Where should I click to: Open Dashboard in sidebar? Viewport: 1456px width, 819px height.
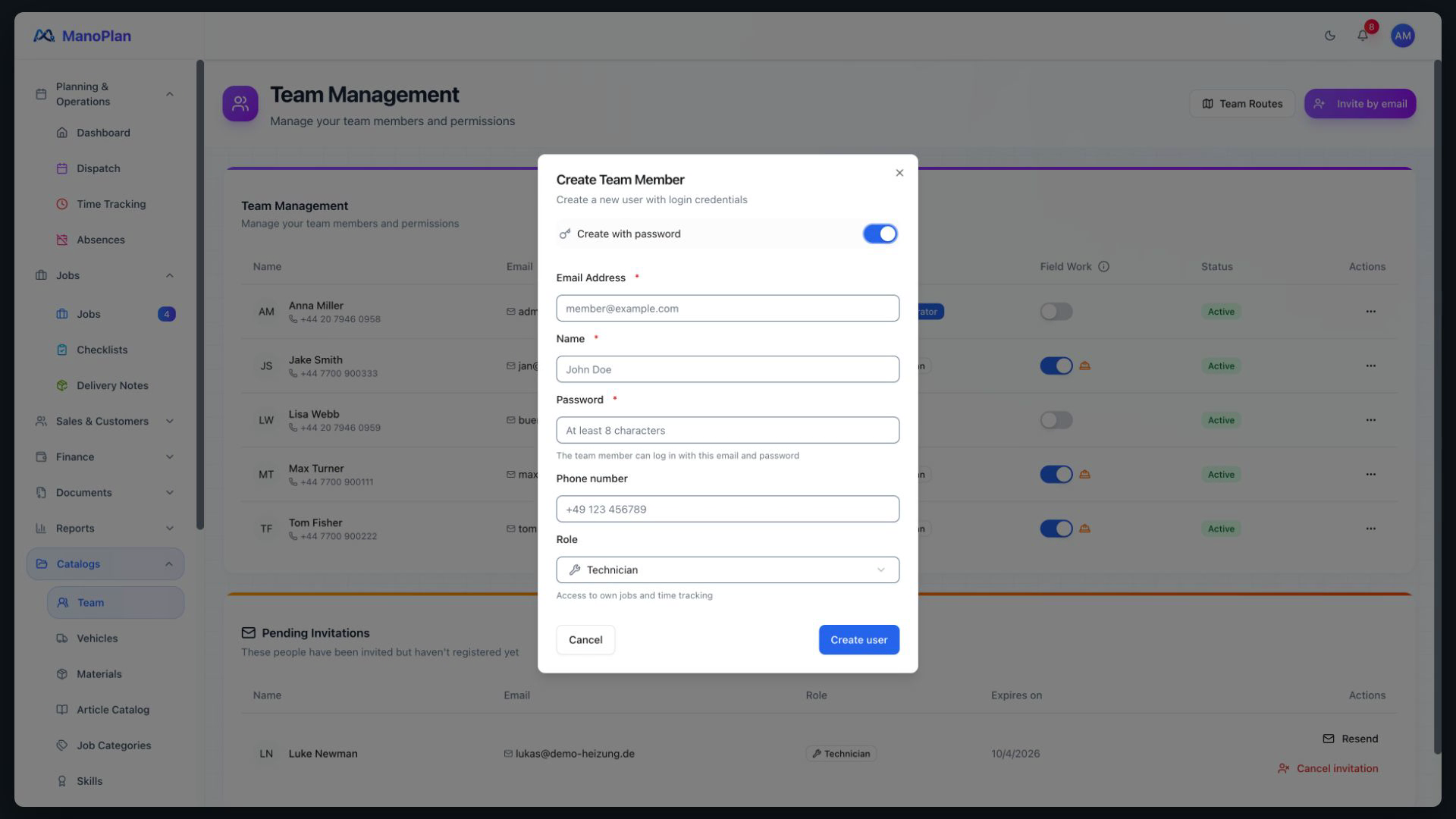click(115, 133)
